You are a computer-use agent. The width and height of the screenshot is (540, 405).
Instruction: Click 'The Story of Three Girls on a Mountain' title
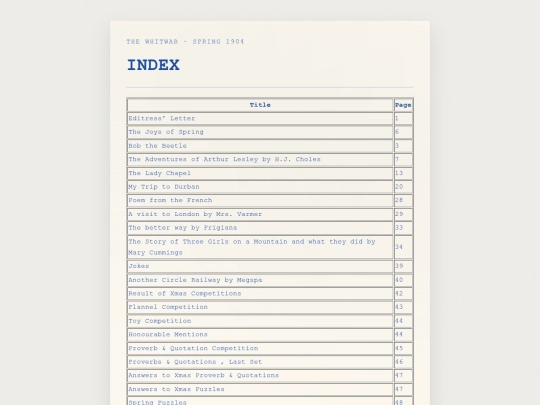pyautogui.click(x=260, y=247)
